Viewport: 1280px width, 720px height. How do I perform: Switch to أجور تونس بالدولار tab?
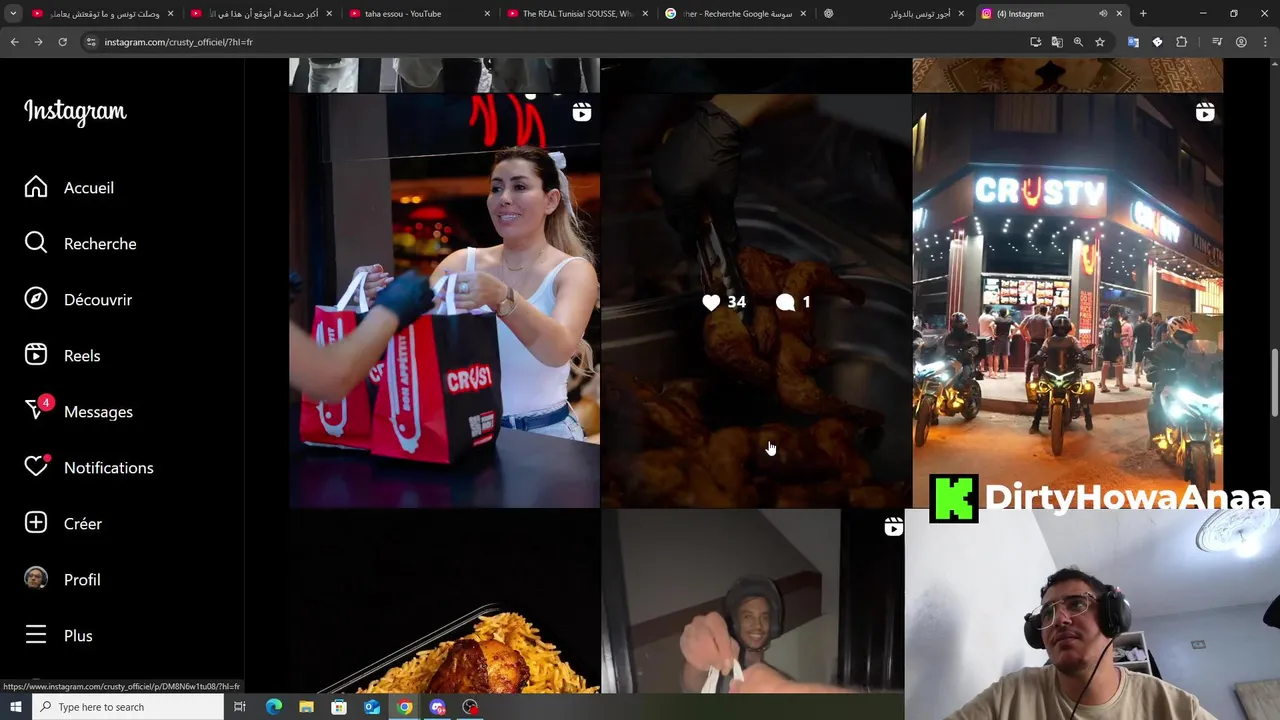click(x=893, y=14)
